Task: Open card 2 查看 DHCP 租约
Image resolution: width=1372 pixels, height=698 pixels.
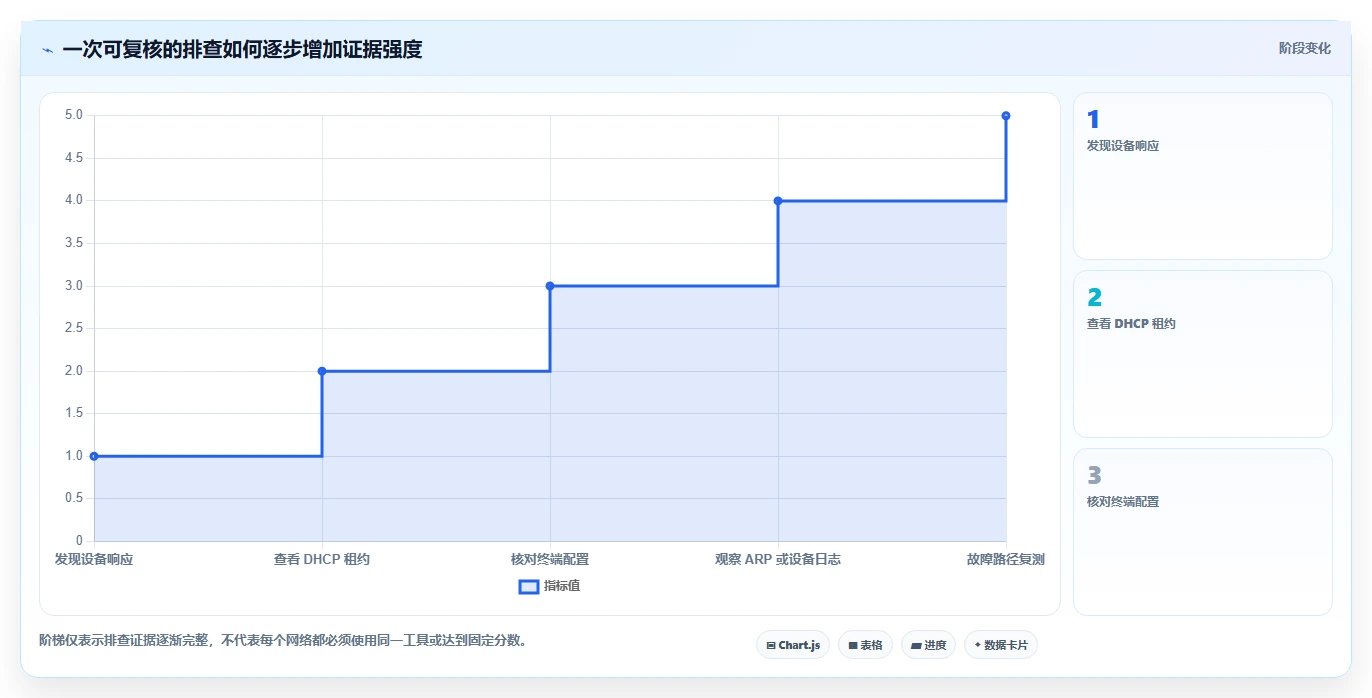Action: coord(1203,354)
